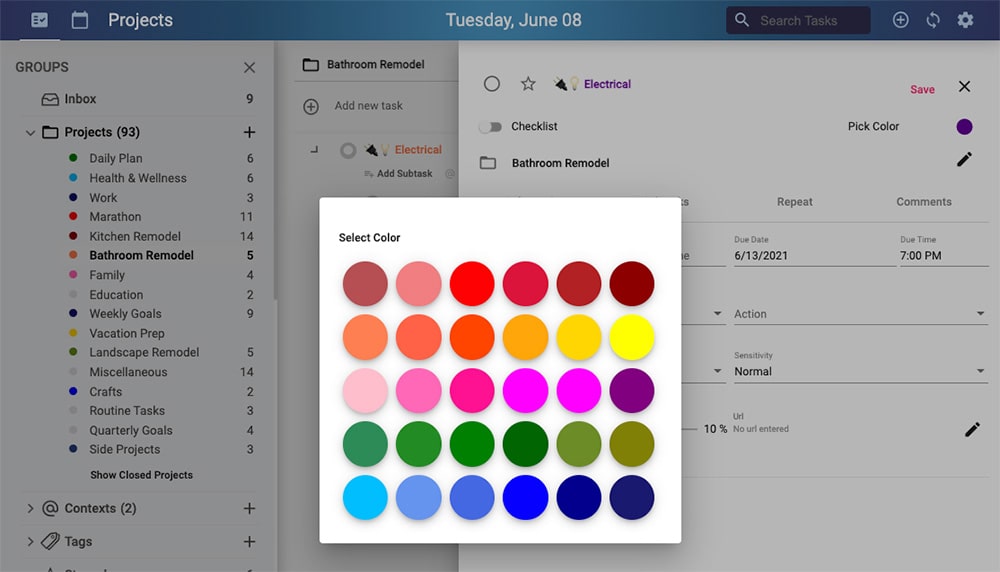The image size is (1000, 572).
Task: Click the Save button
Action: point(922,90)
